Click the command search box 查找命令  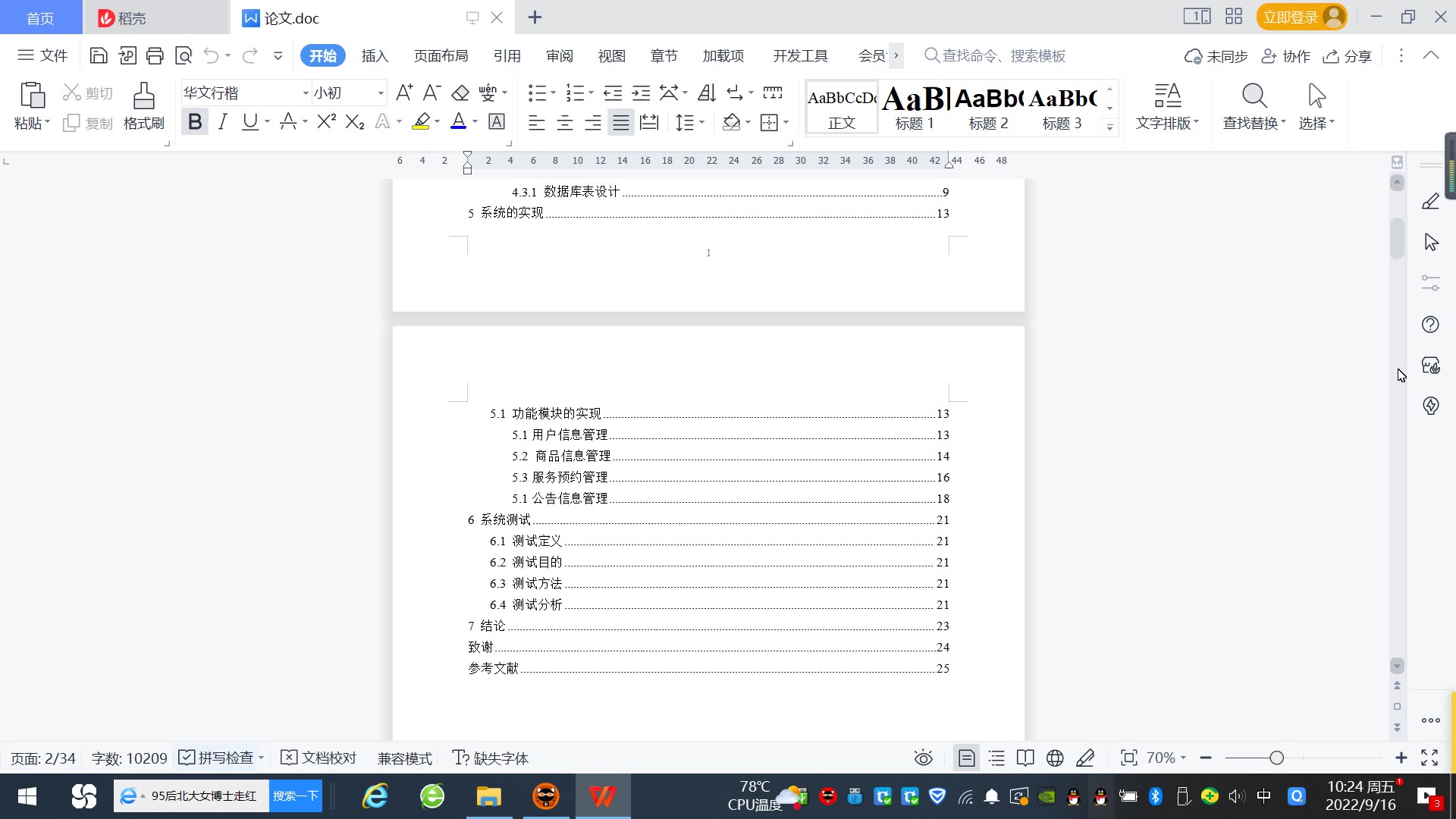(1003, 55)
